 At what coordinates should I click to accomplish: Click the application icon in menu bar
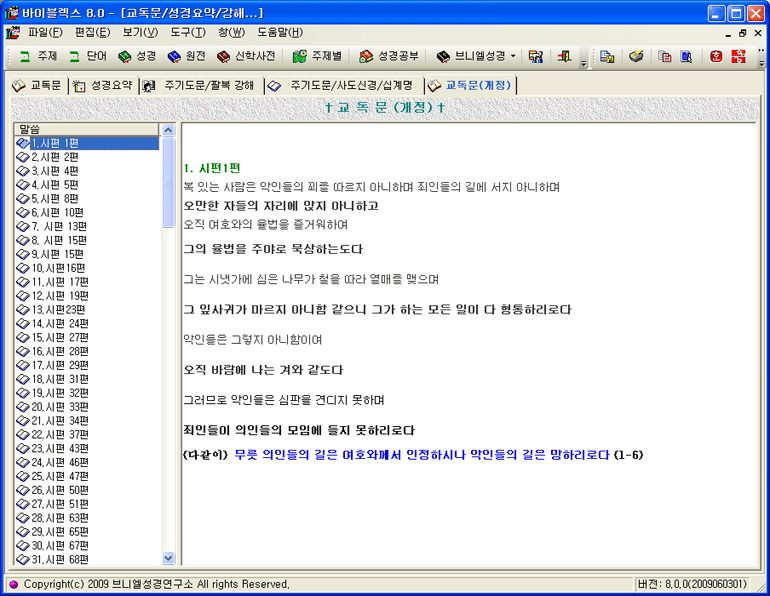13,33
